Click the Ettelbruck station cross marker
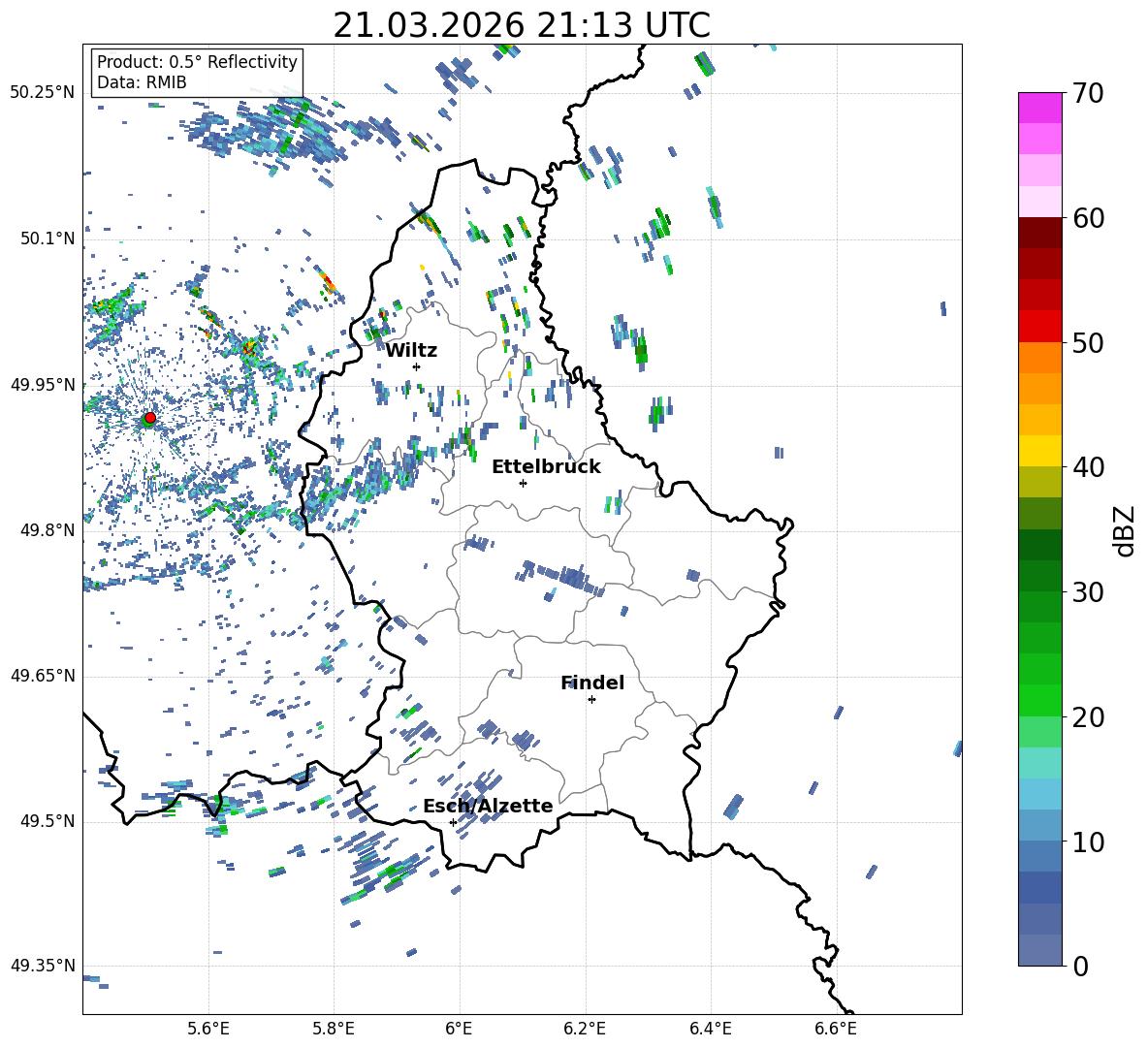 [x=523, y=483]
